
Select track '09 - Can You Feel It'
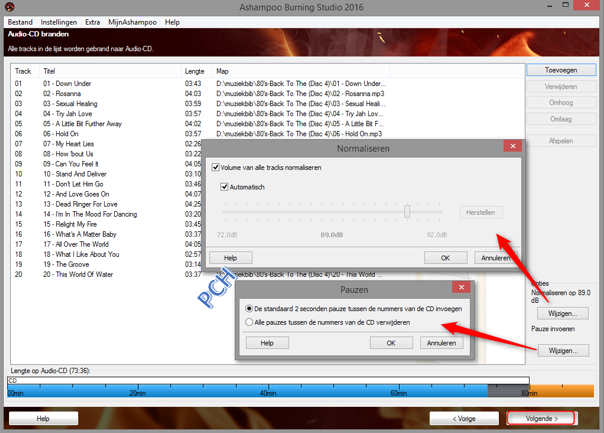71,164
